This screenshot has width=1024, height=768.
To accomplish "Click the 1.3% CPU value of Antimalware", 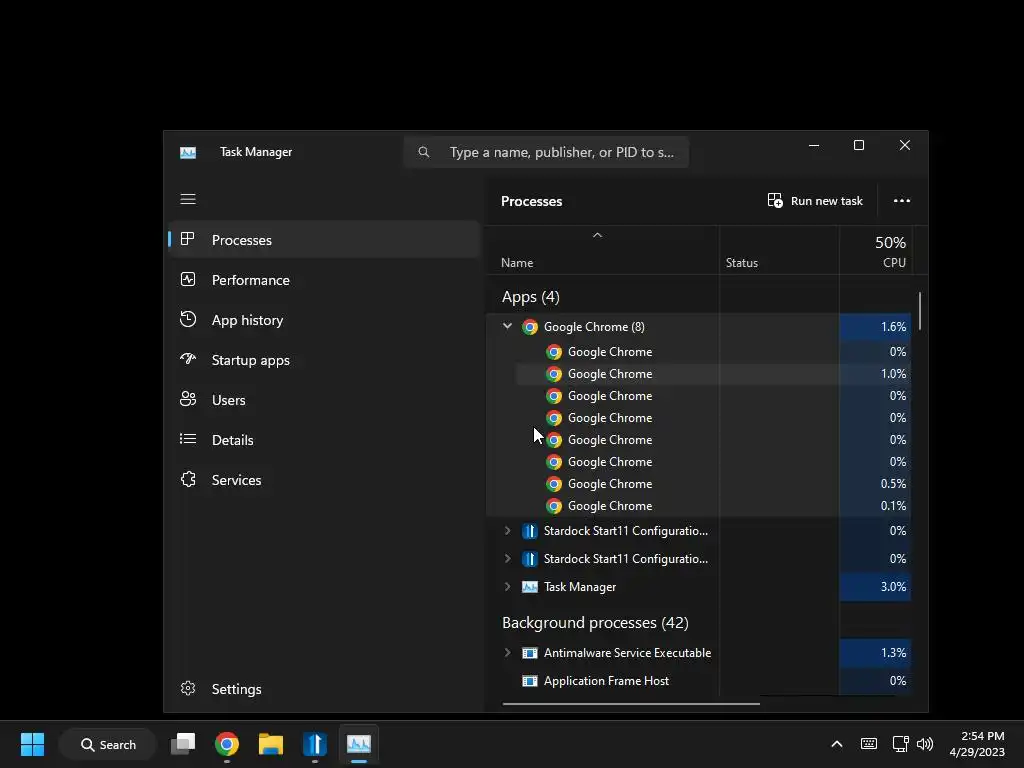I will click(893, 653).
